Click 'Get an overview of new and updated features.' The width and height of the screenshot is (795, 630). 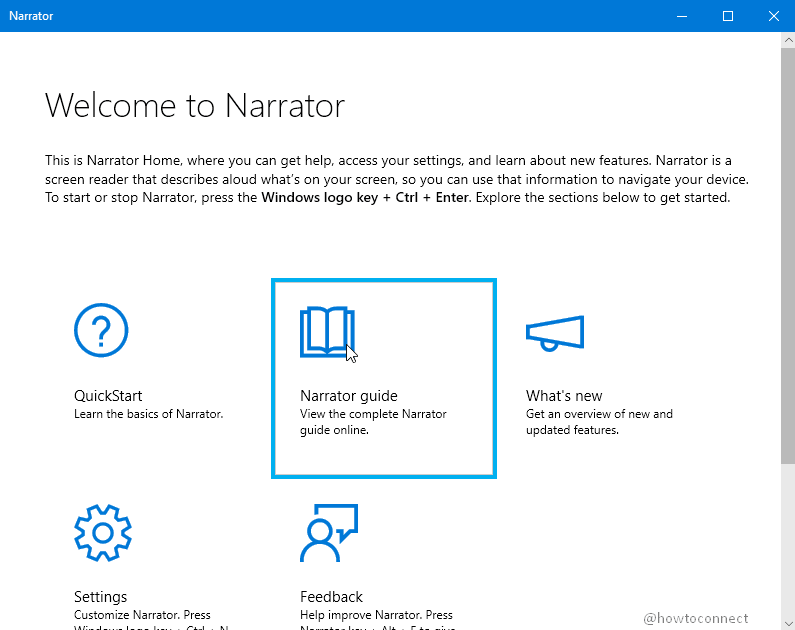click(599, 422)
